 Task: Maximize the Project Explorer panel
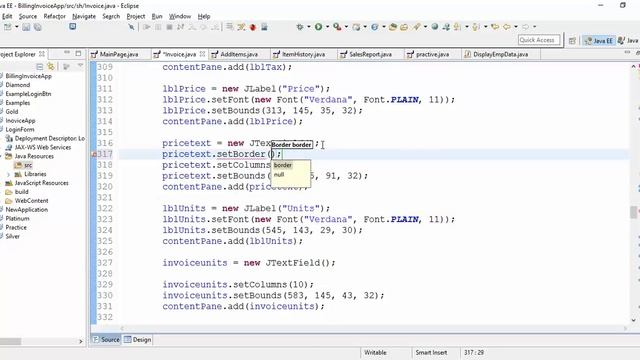point(78,53)
